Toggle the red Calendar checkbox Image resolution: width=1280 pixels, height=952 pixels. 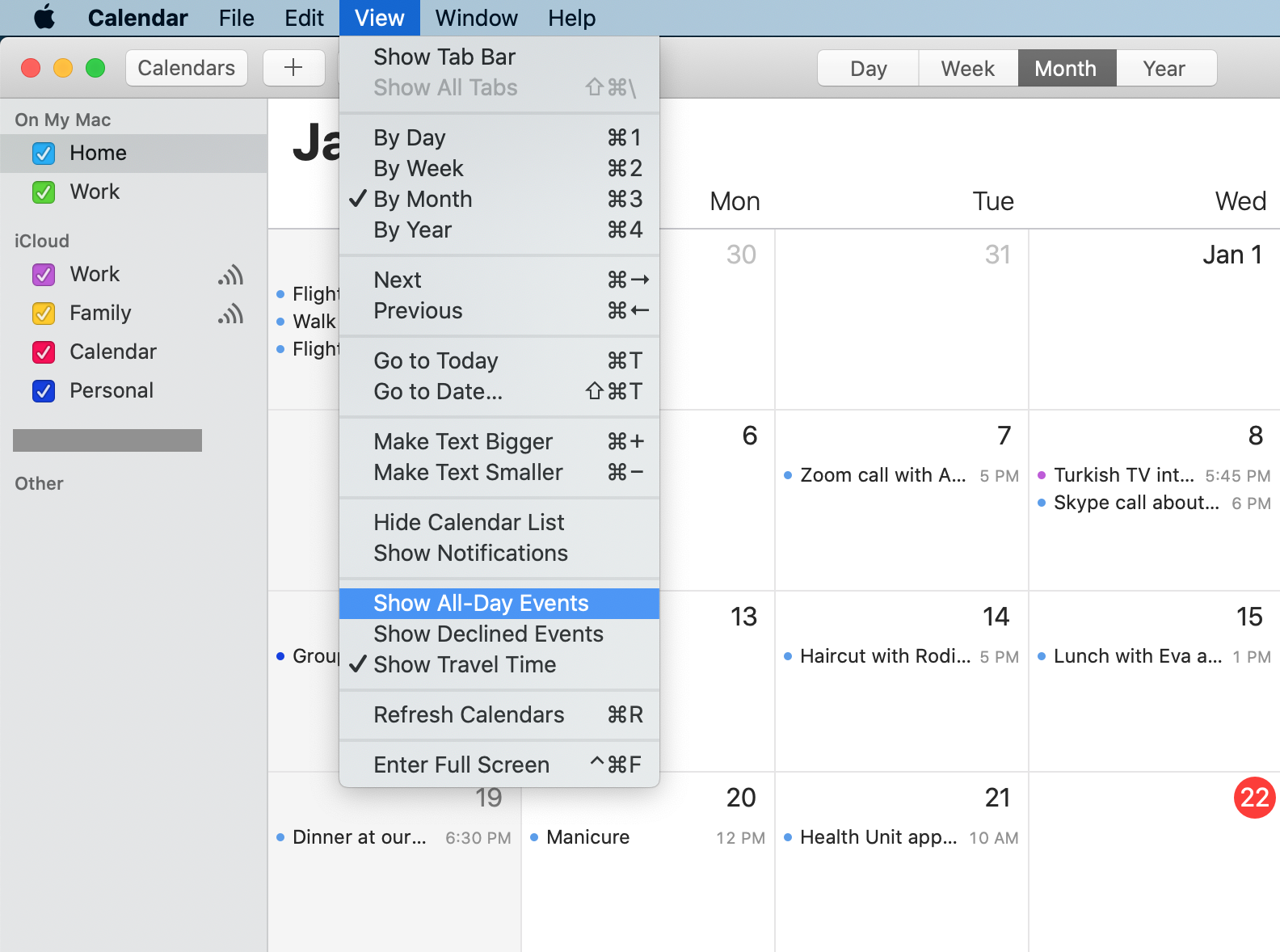44,352
